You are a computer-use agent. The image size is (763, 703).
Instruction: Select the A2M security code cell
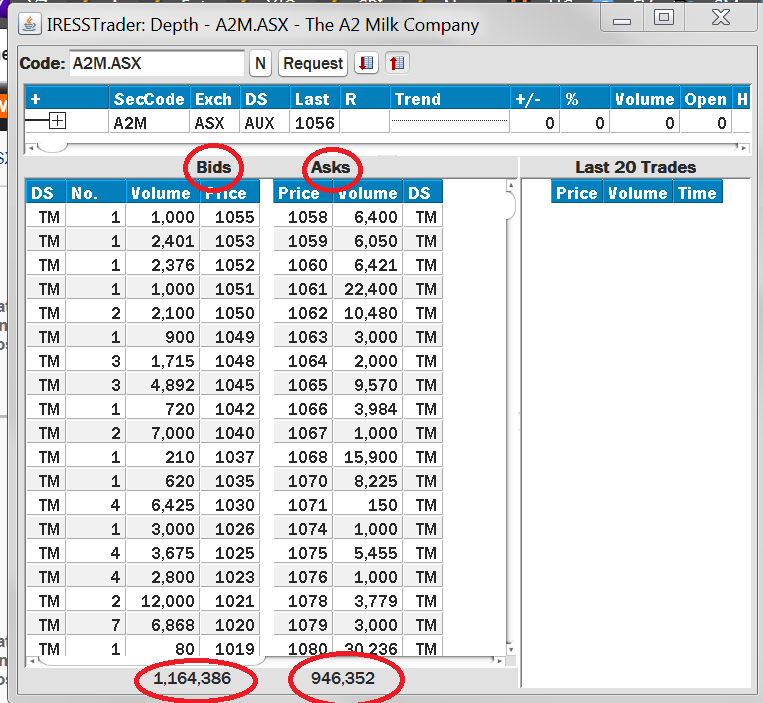149,123
